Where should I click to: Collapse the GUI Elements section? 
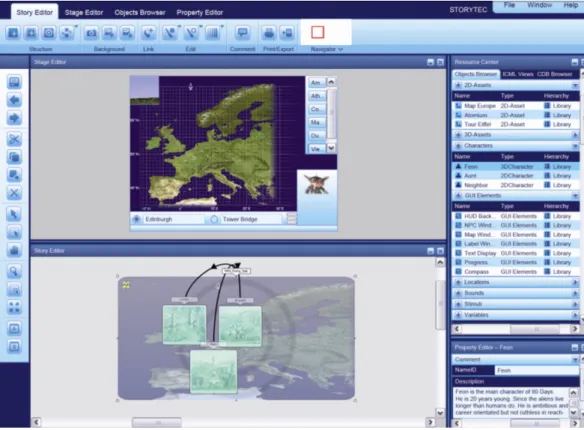(x=575, y=196)
